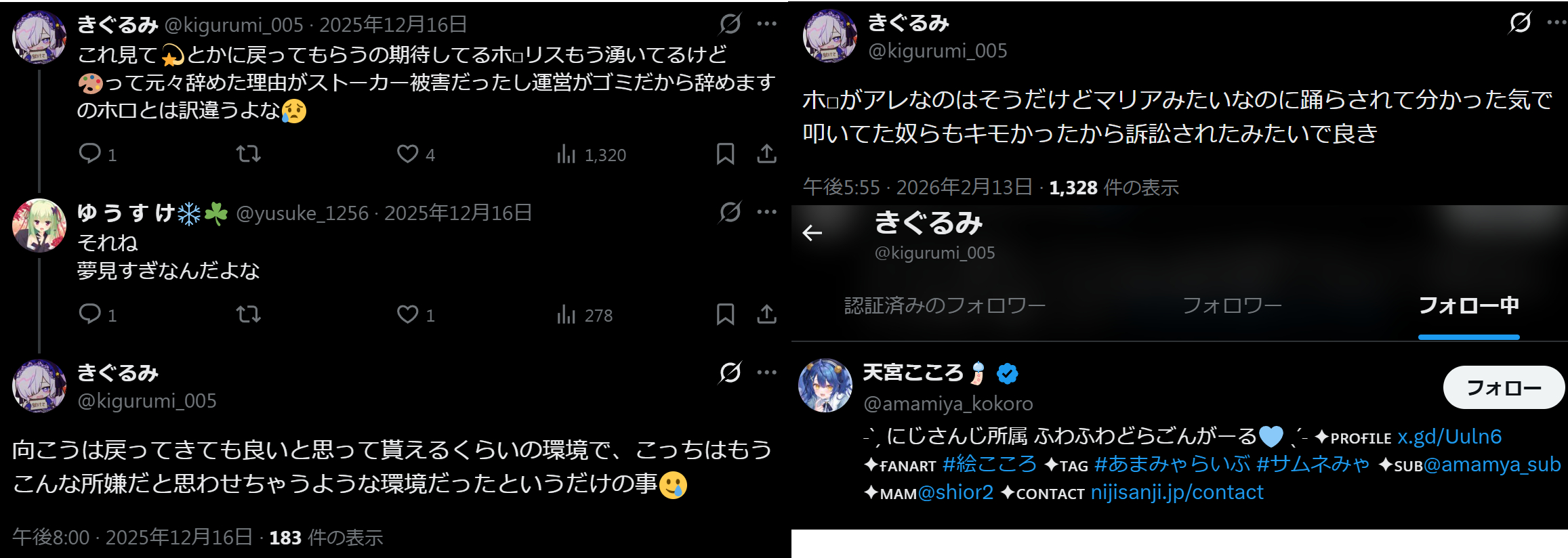Open the #あまみゃらいぶ hashtag

pos(1172,465)
